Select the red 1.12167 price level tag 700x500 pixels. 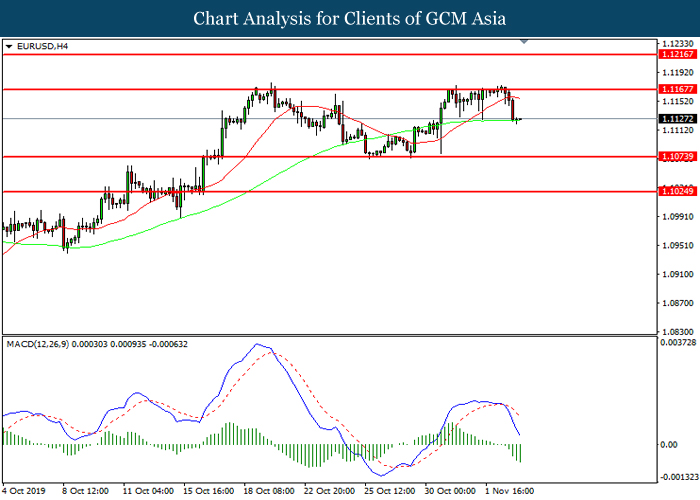[679, 55]
